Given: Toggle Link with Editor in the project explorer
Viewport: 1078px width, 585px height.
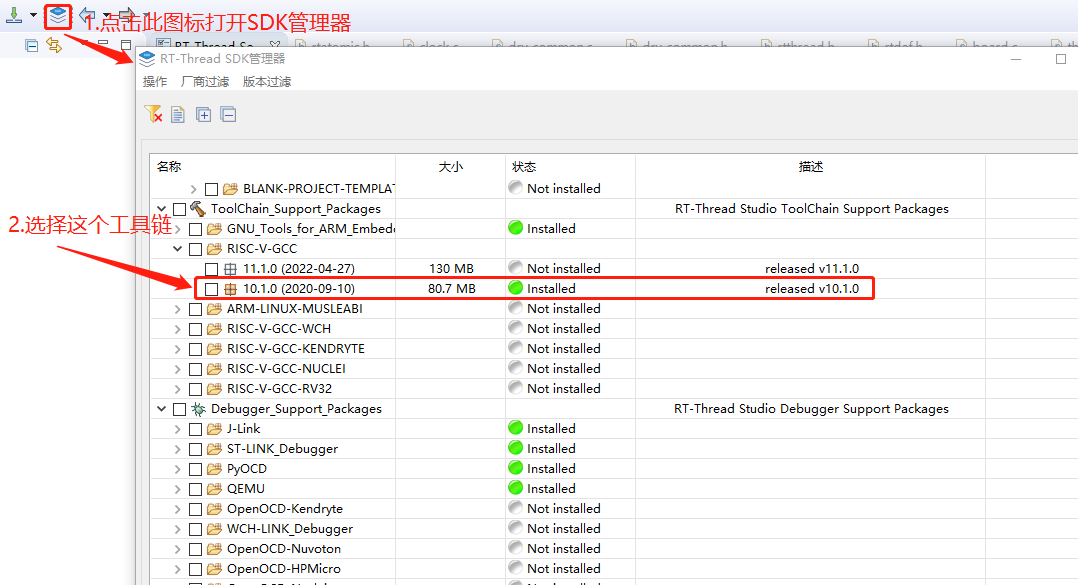Looking at the screenshot, I should click(x=54, y=45).
